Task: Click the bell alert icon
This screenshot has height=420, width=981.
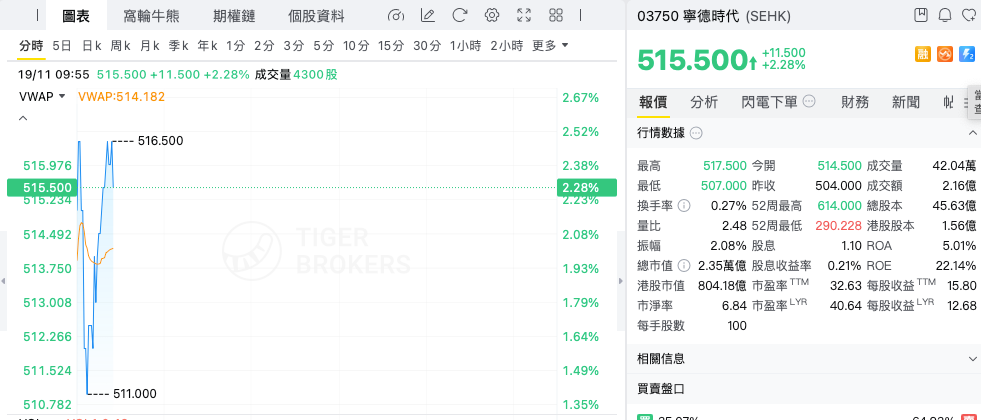Action: click(945, 15)
